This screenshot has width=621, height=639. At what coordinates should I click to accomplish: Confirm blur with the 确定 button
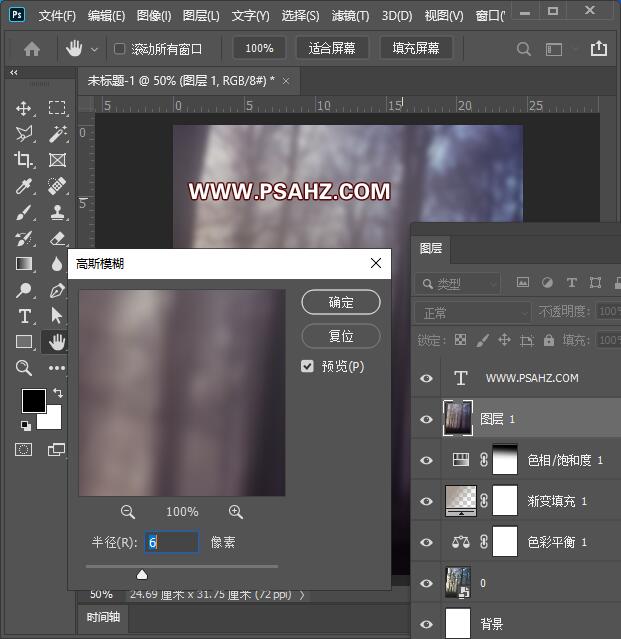coord(341,302)
